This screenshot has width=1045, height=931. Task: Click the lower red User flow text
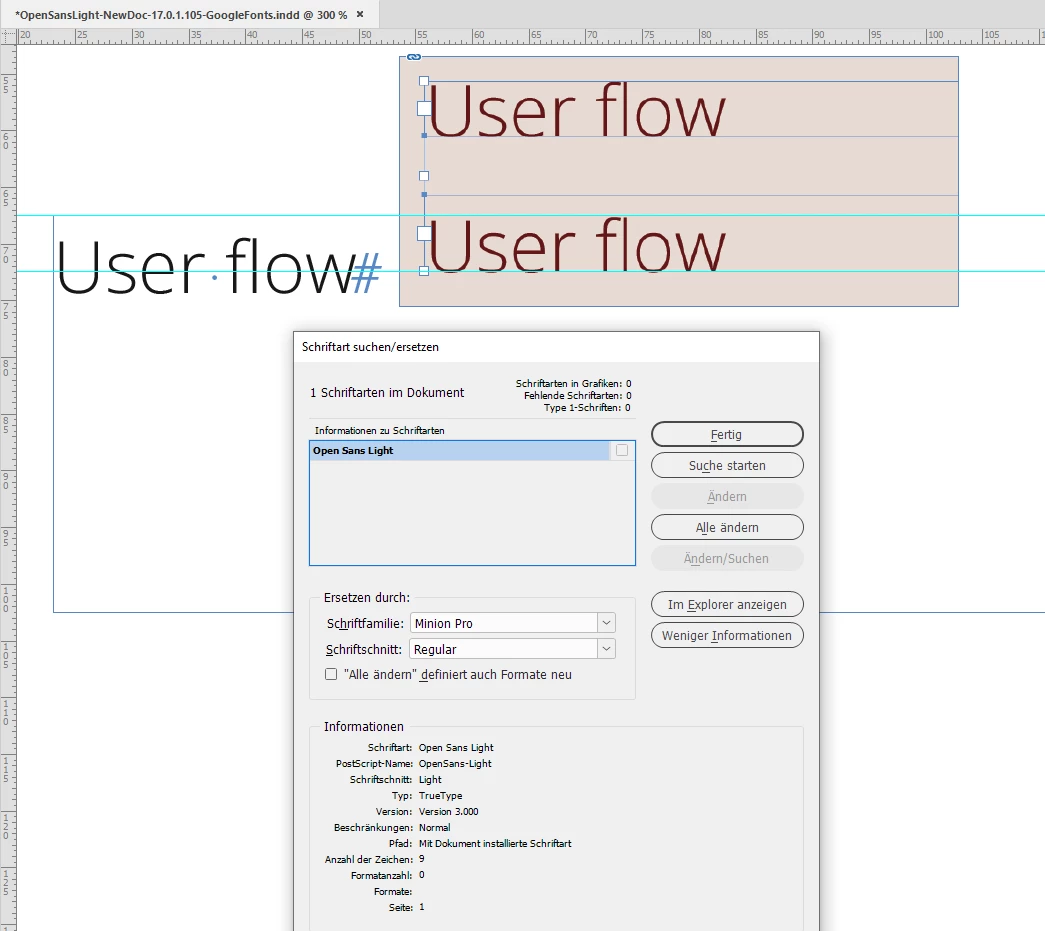coord(577,245)
